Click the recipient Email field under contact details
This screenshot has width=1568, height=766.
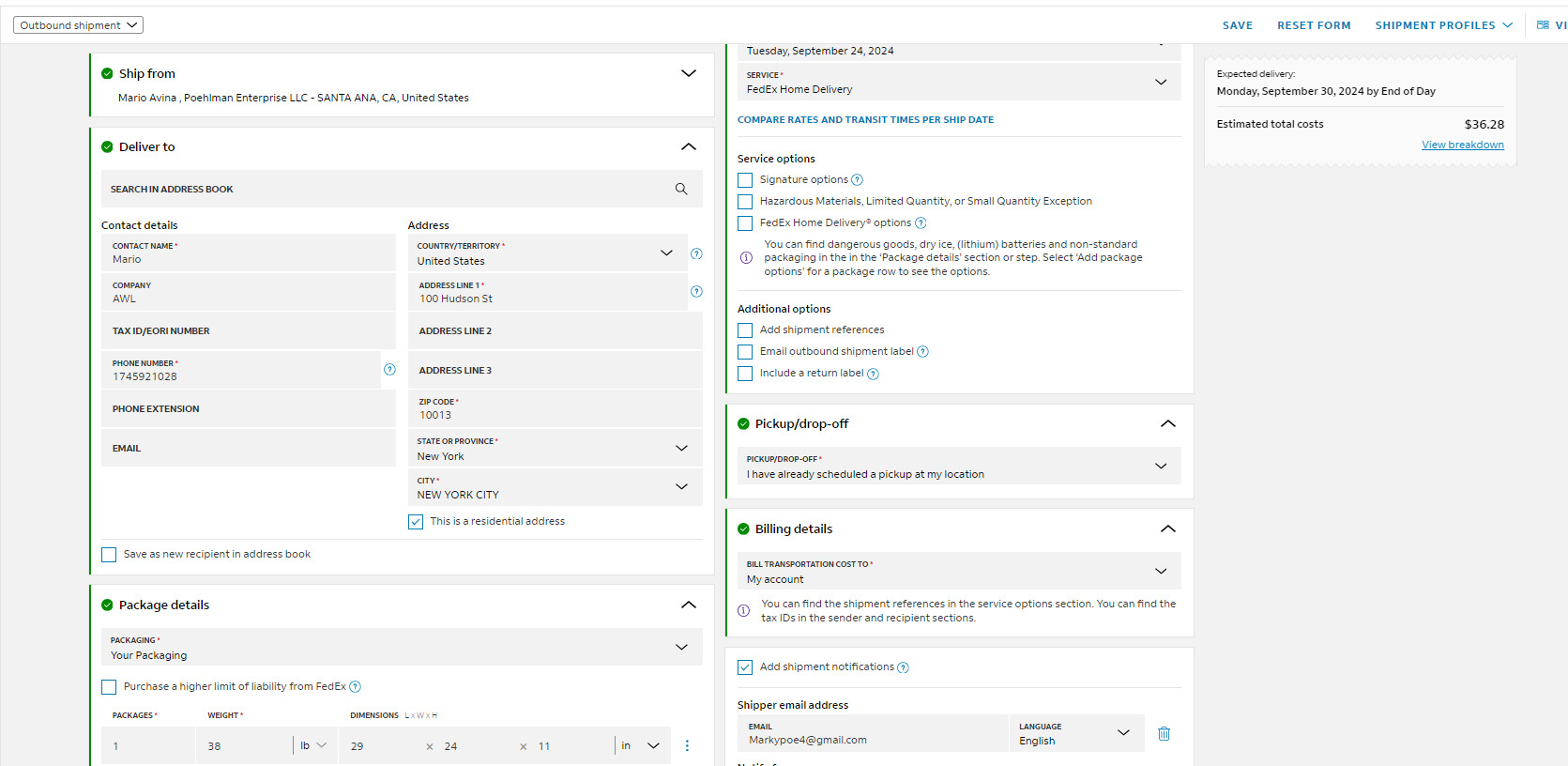click(249, 449)
